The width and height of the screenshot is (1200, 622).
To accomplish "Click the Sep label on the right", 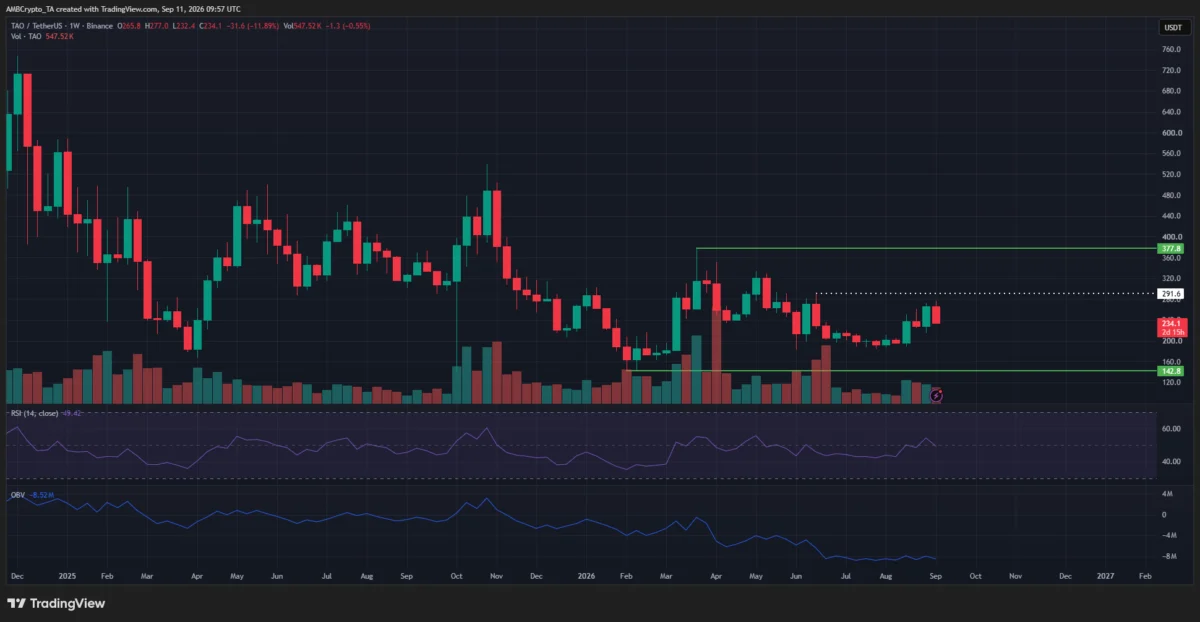I will coord(934,577).
